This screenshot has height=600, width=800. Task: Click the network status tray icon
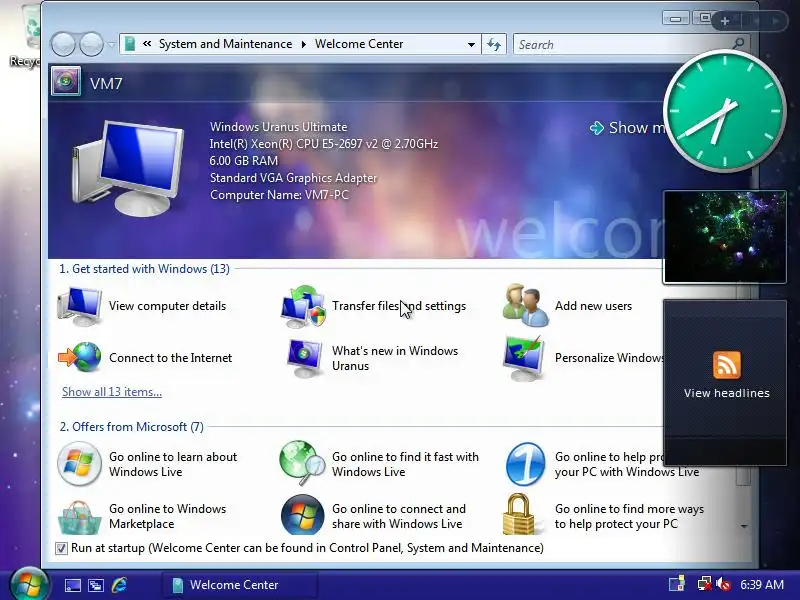coord(705,584)
